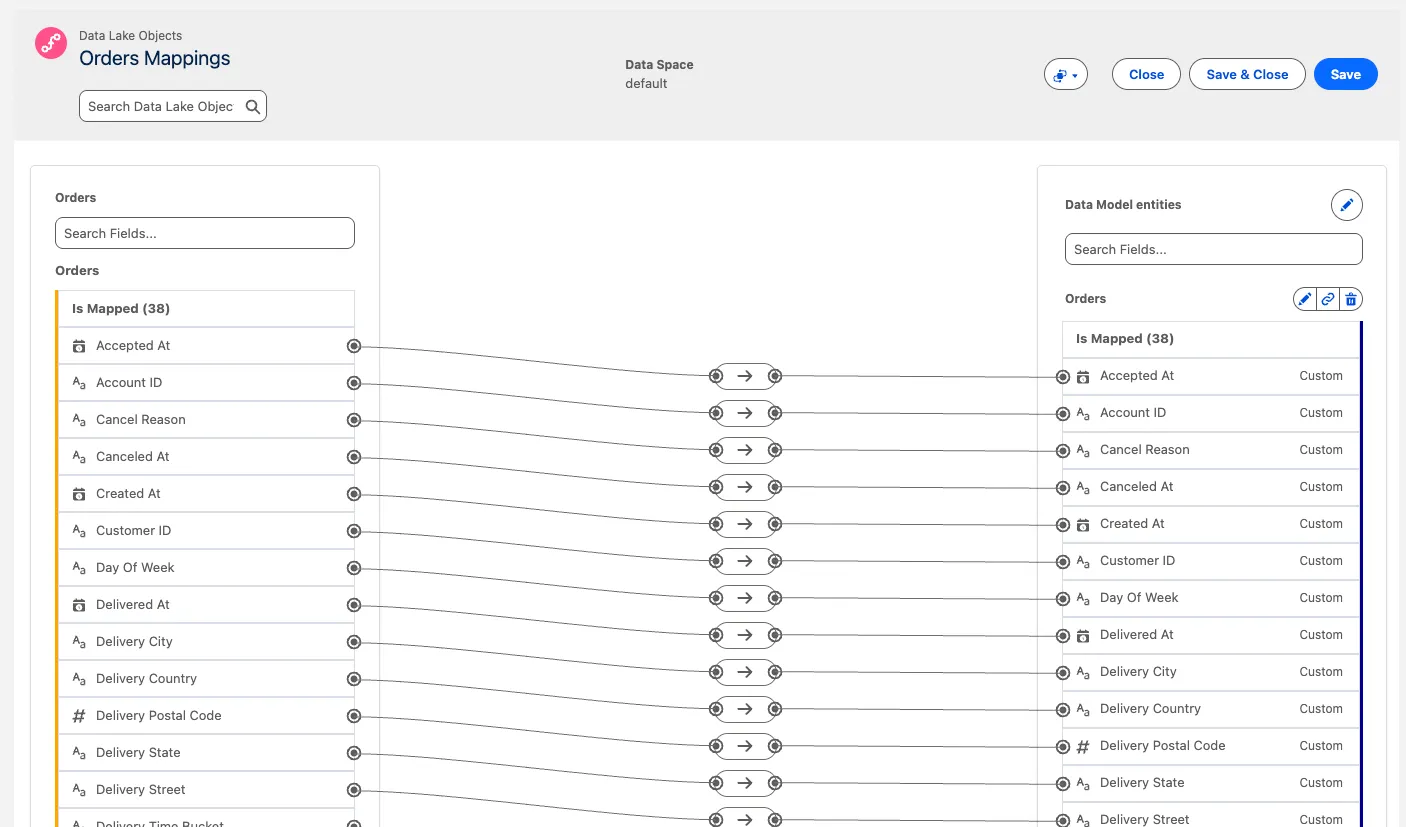
Task: Click the arrow transform node for Customer ID
Action: click(x=744, y=561)
